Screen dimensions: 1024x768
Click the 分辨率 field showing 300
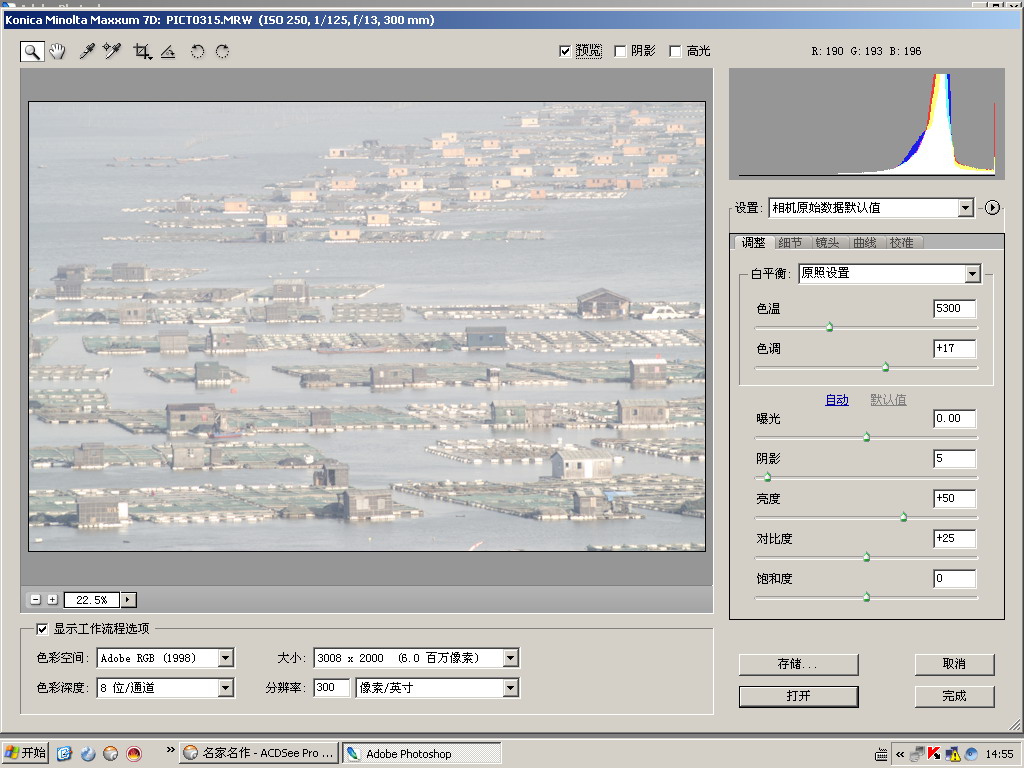click(x=332, y=688)
